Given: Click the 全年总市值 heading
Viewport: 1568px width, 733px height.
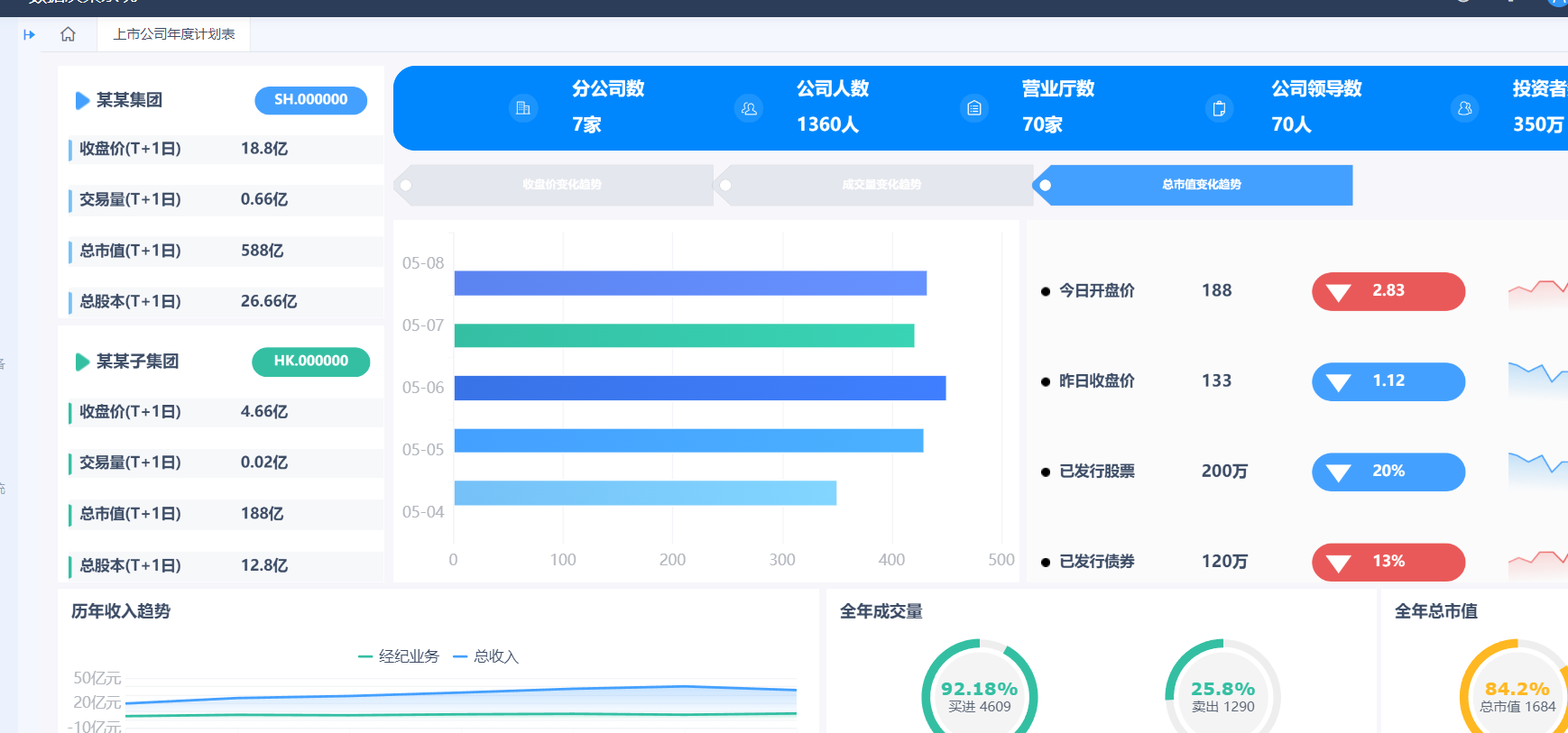Looking at the screenshot, I should pos(1436,611).
